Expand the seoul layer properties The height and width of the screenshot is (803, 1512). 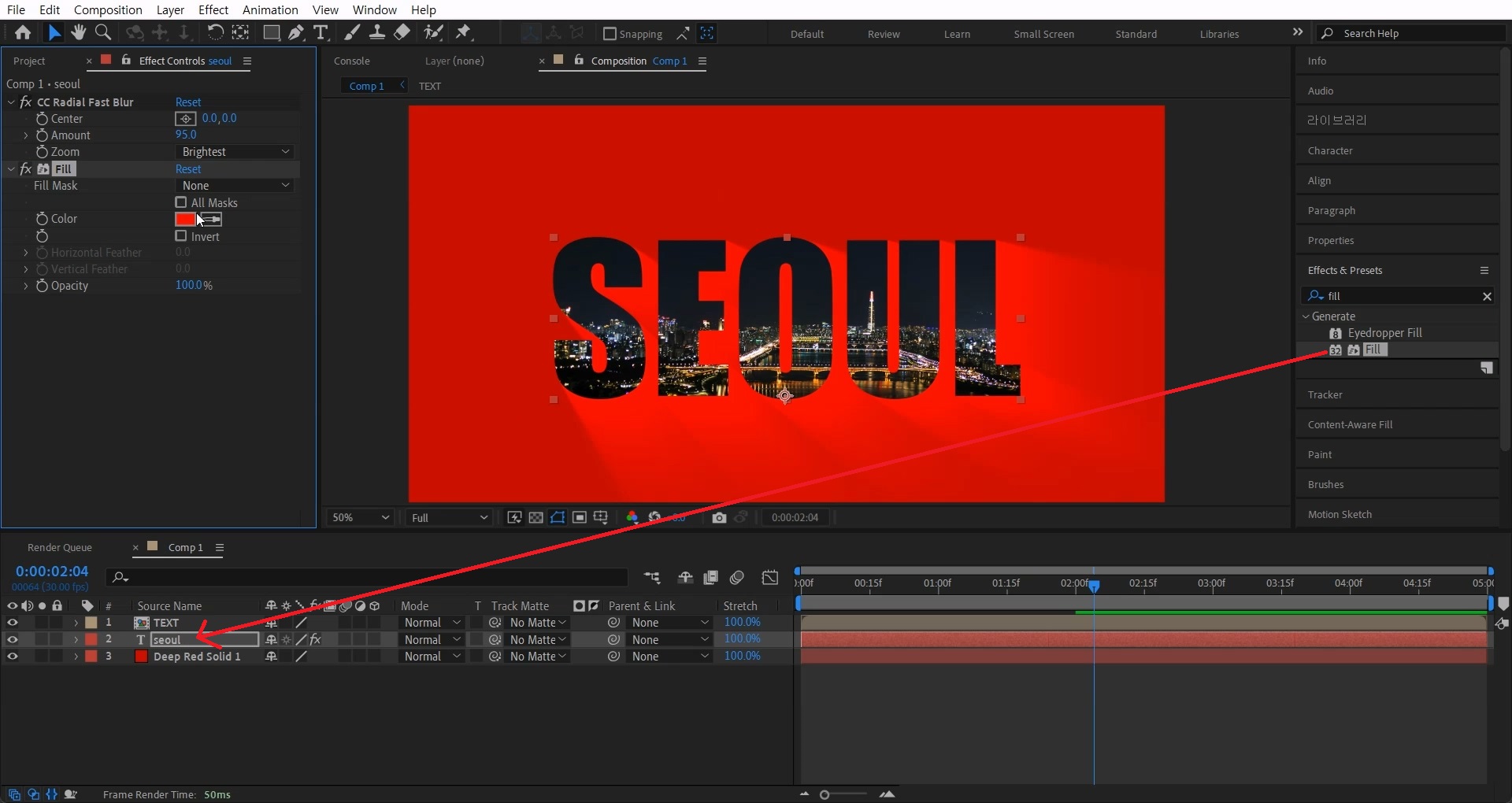point(76,639)
